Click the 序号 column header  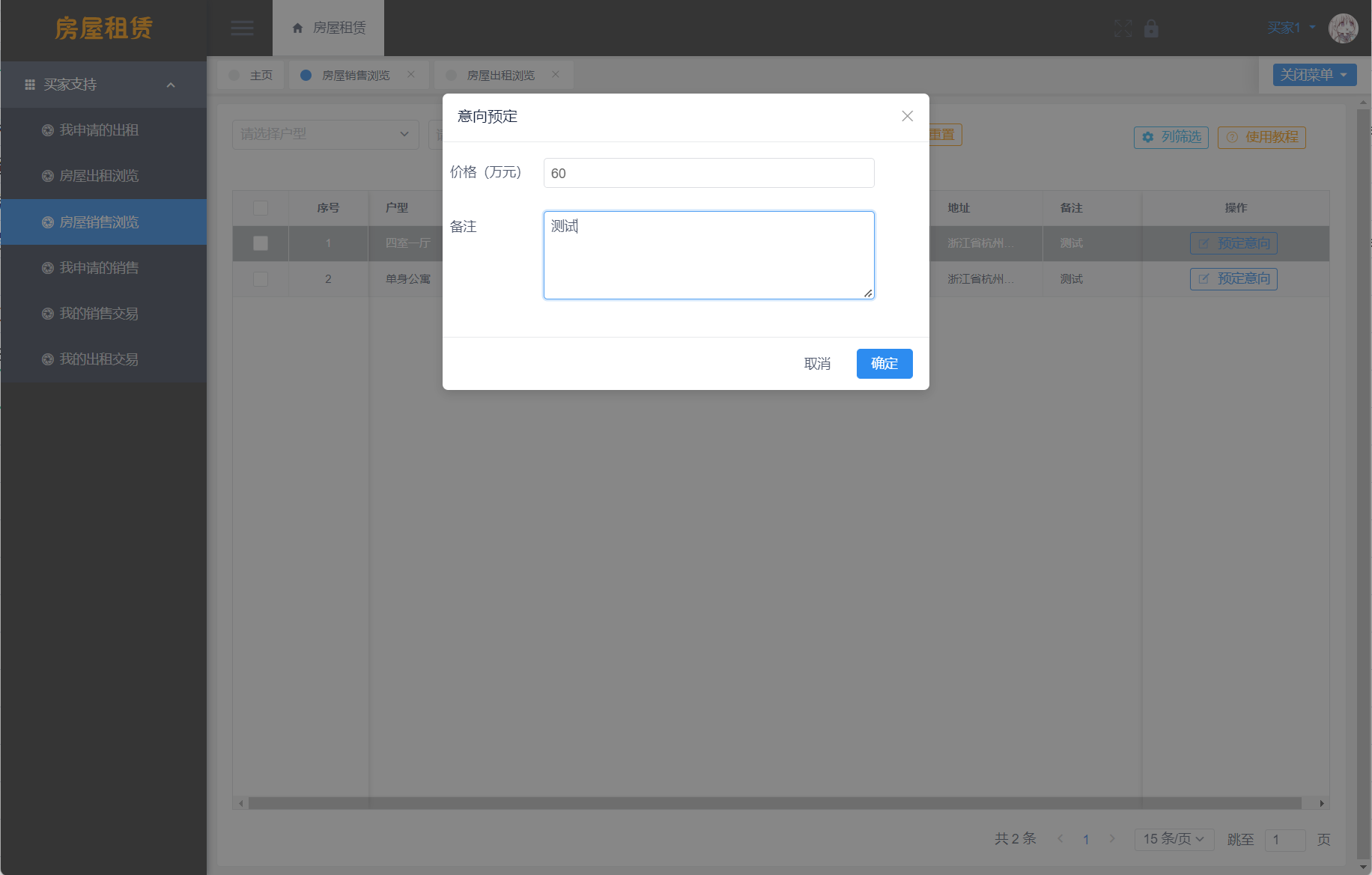(x=328, y=208)
